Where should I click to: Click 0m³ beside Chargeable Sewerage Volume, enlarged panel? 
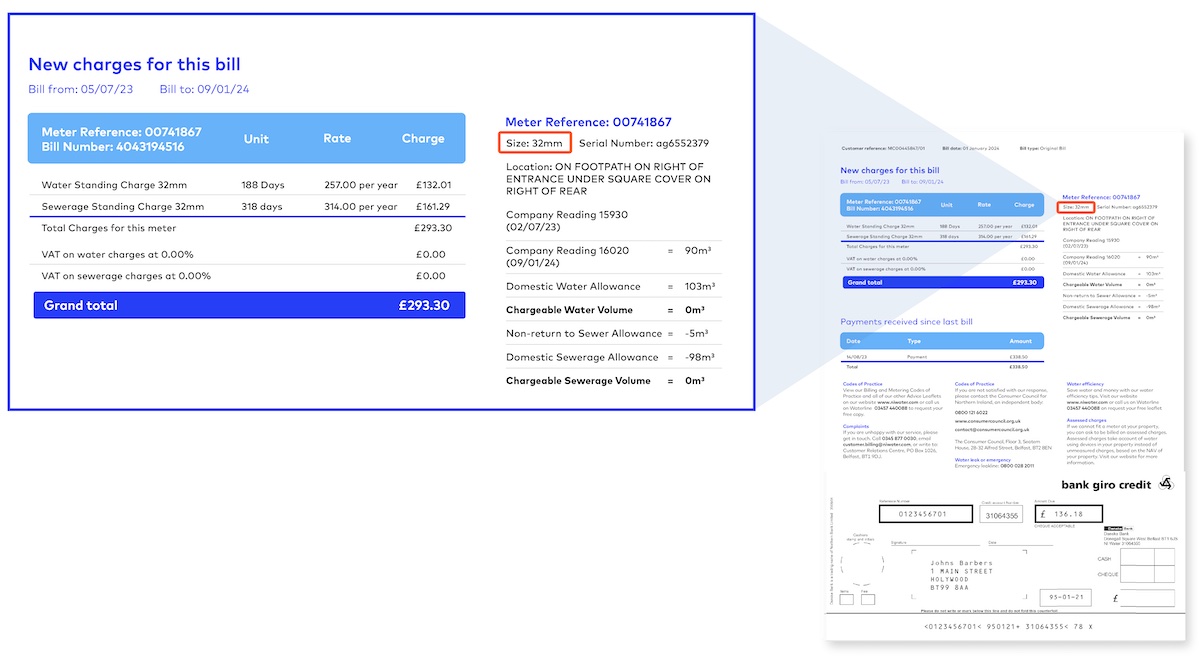pos(696,381)
